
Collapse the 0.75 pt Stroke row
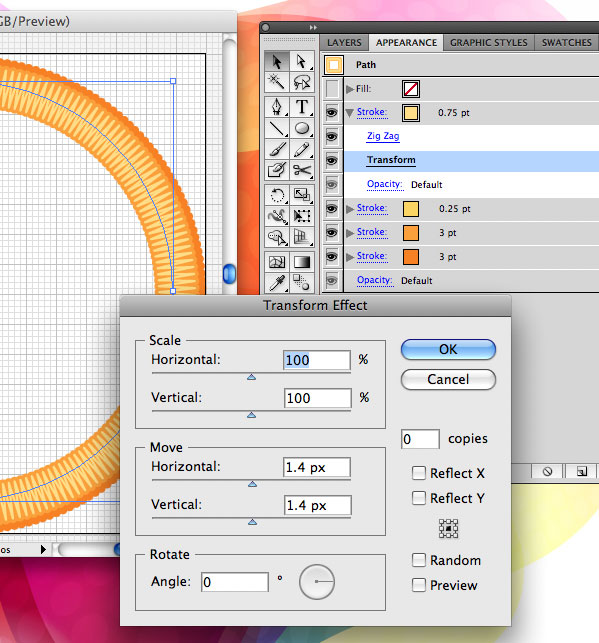[x=349, y=113]
